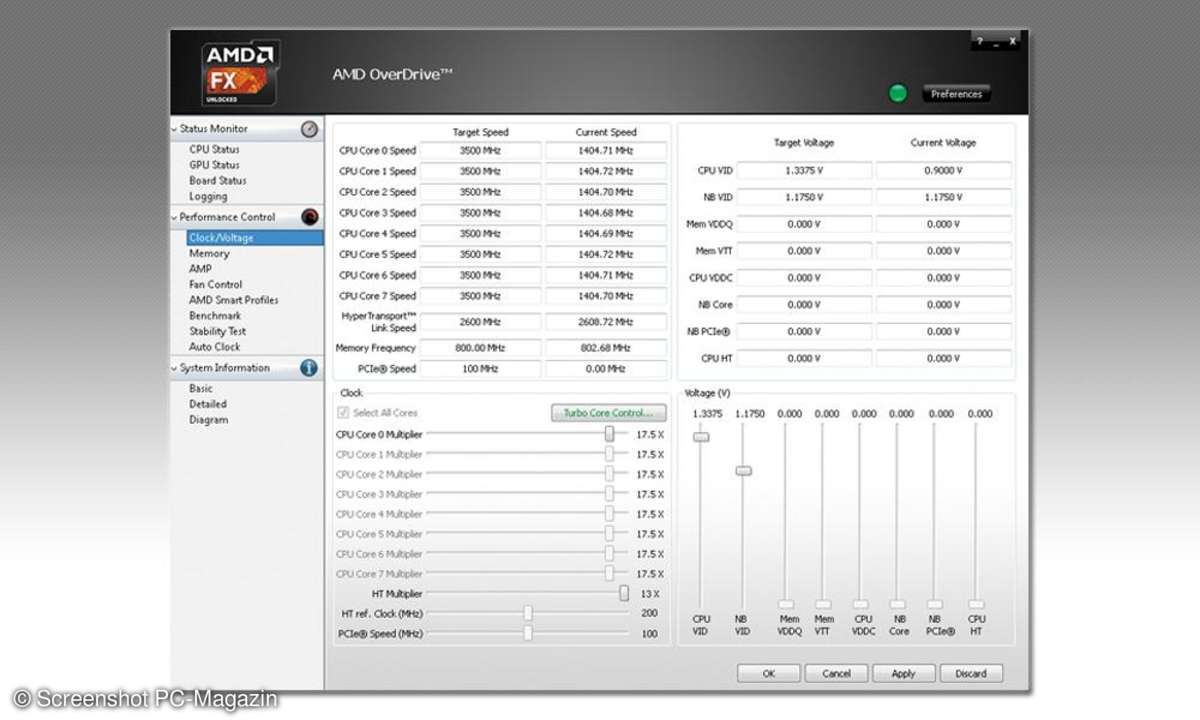Open the AMP page
Screen dimensions: 1200x720
200,269
